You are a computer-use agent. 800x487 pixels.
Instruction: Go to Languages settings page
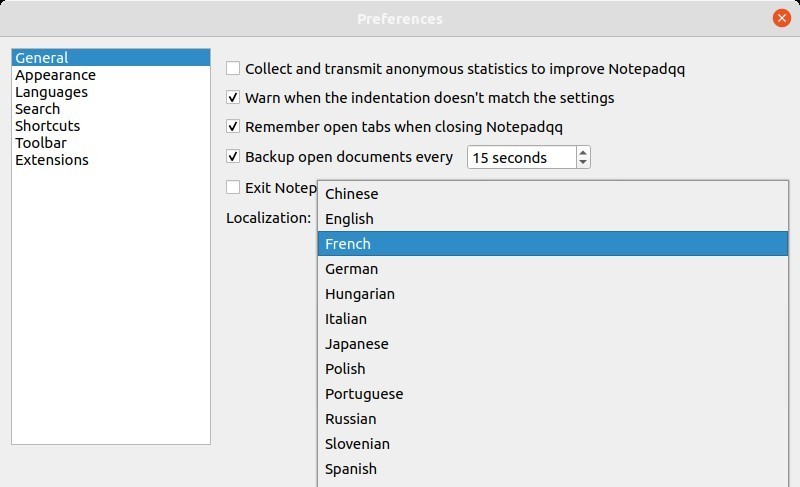[52, 92]
